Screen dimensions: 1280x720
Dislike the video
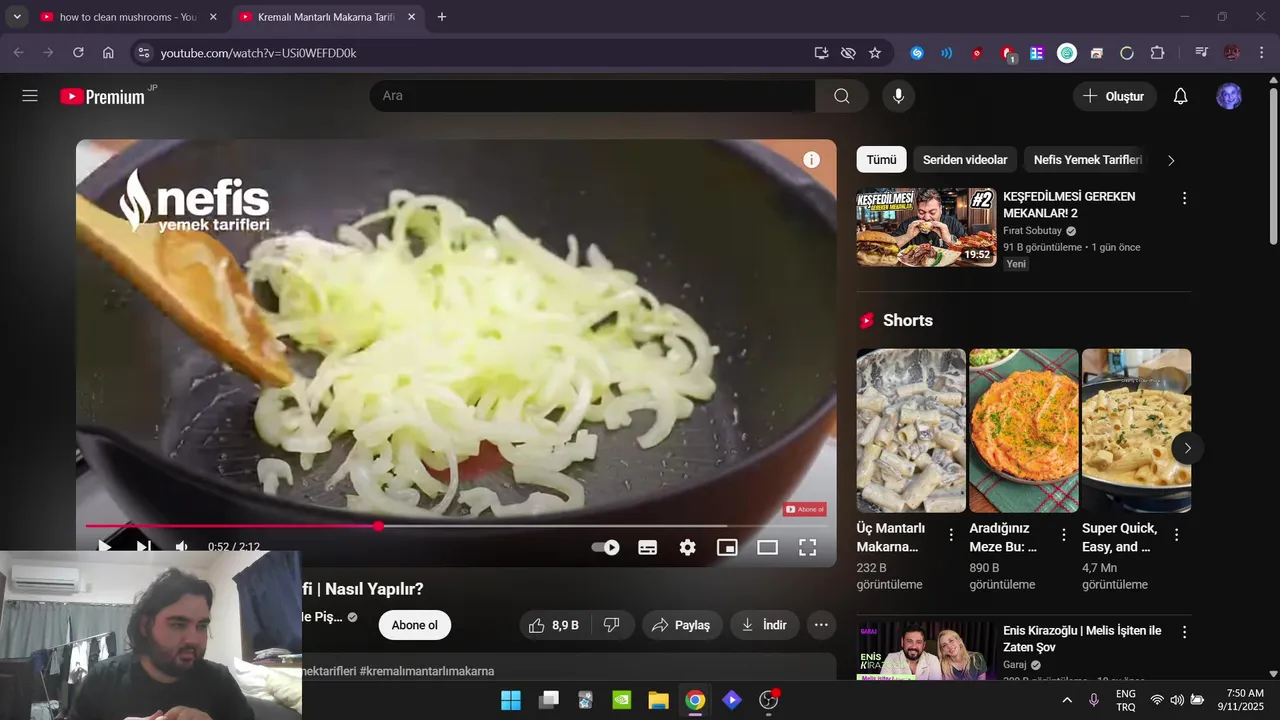(611, 625)
